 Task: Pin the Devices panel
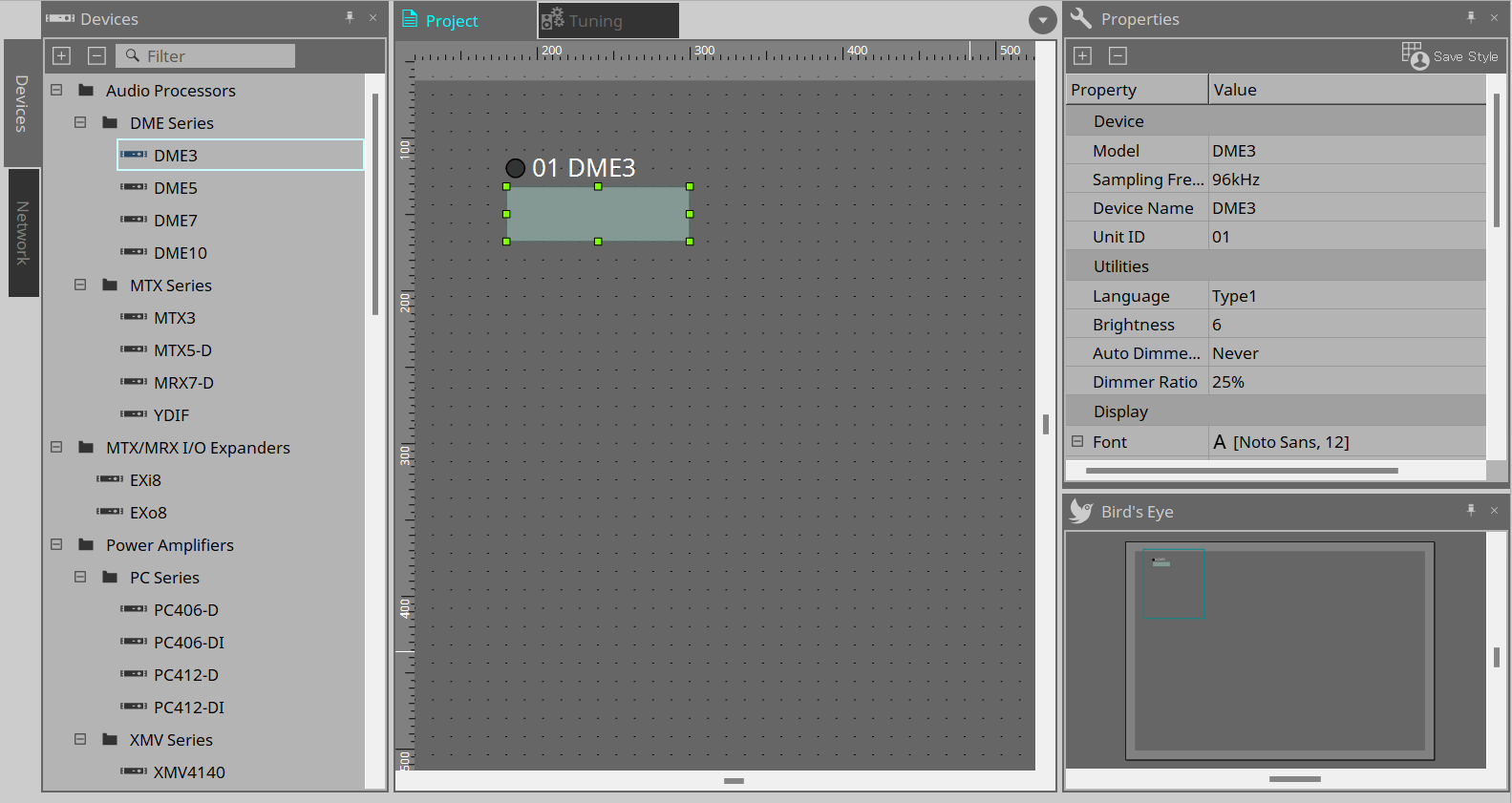[x=350, y=18]
